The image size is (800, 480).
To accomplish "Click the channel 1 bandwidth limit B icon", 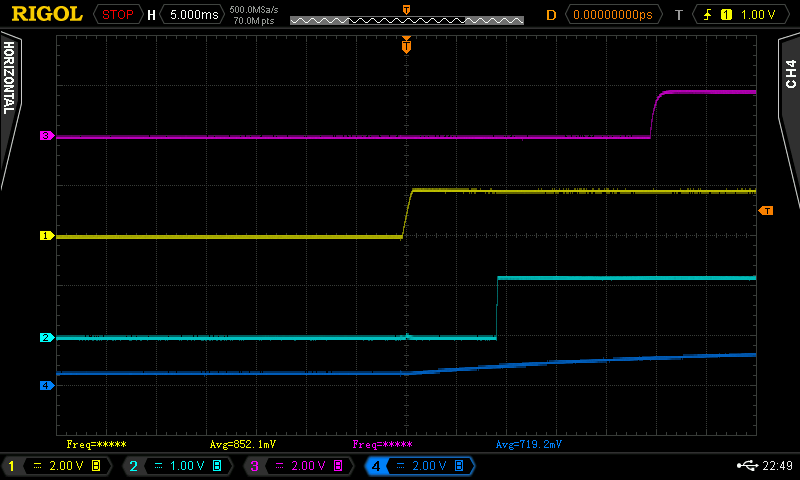I will (x=96, y=466).
